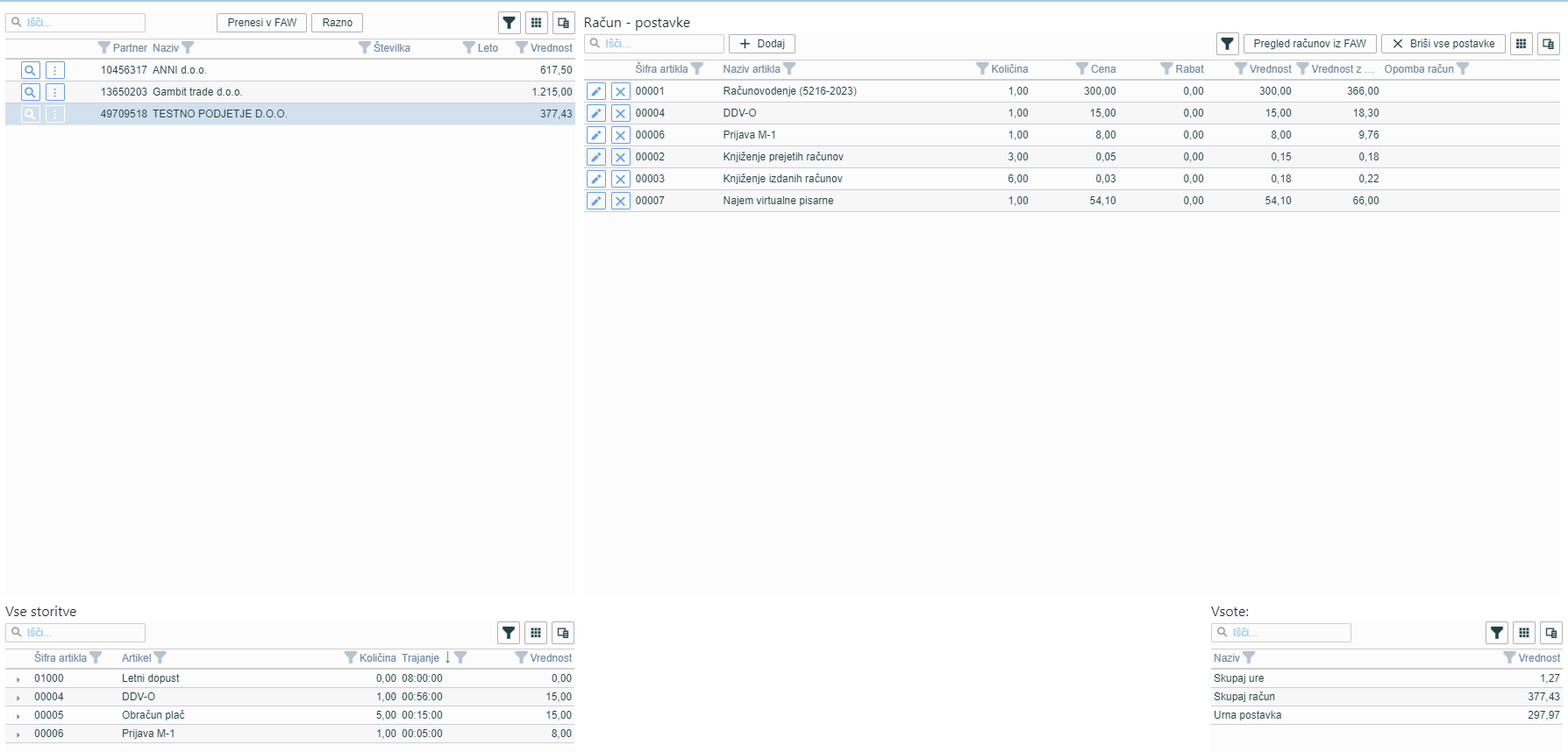Expand the 00004 DDV-O row in Vse storitve
The height and width of the screenshot is (752, 1568).
[x=18, y=698]
